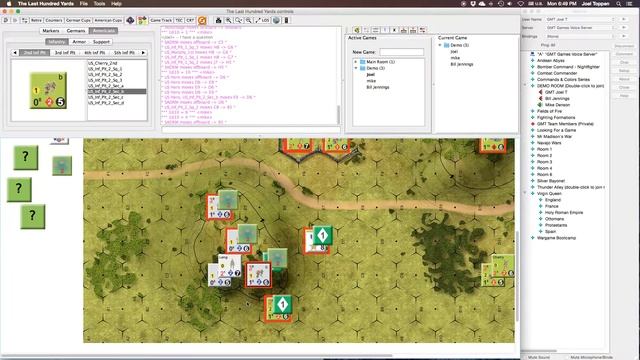Click the left arrow of the platoon tabs

(15, 53)
